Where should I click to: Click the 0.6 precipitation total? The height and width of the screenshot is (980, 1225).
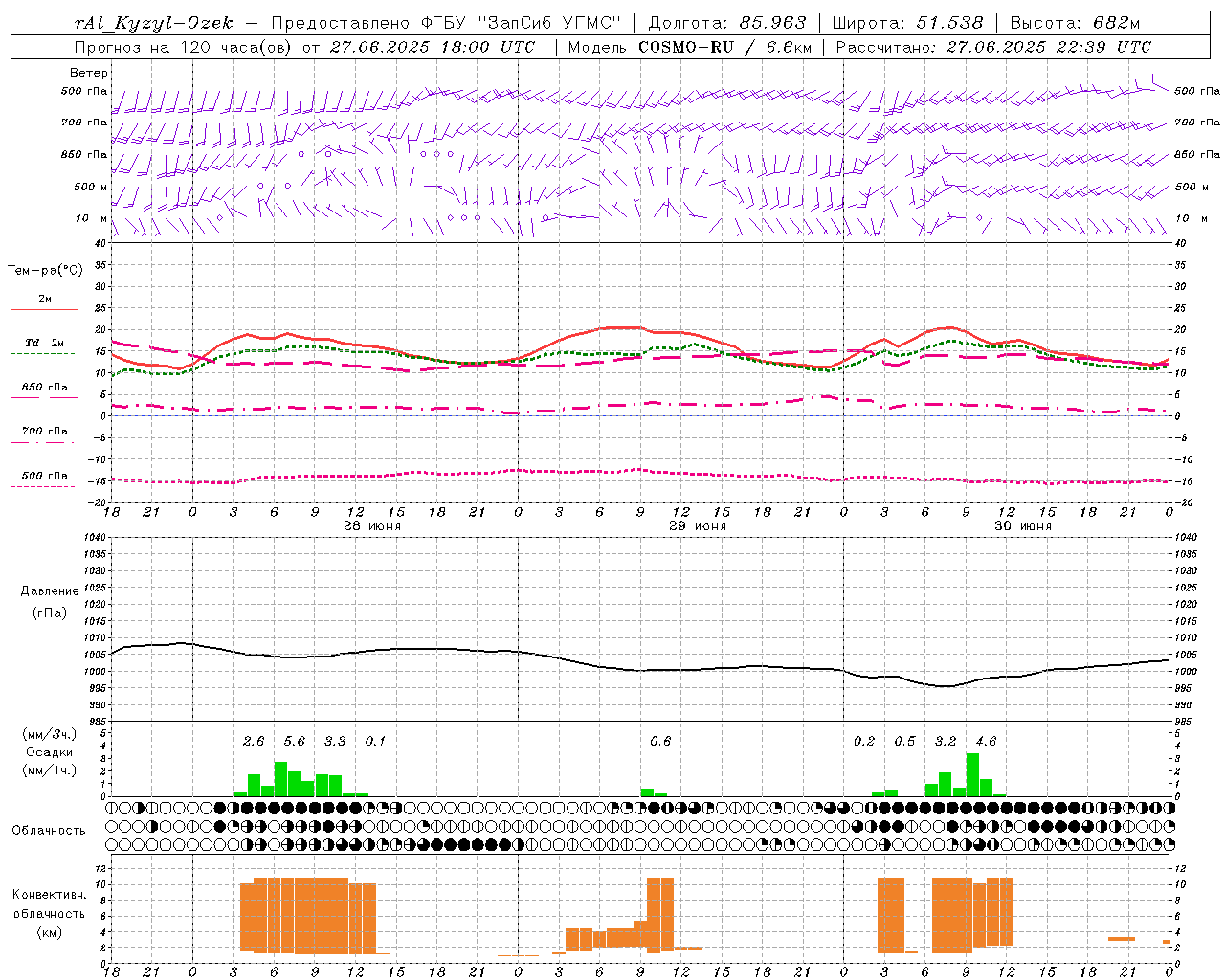click(x=660, y=742)
